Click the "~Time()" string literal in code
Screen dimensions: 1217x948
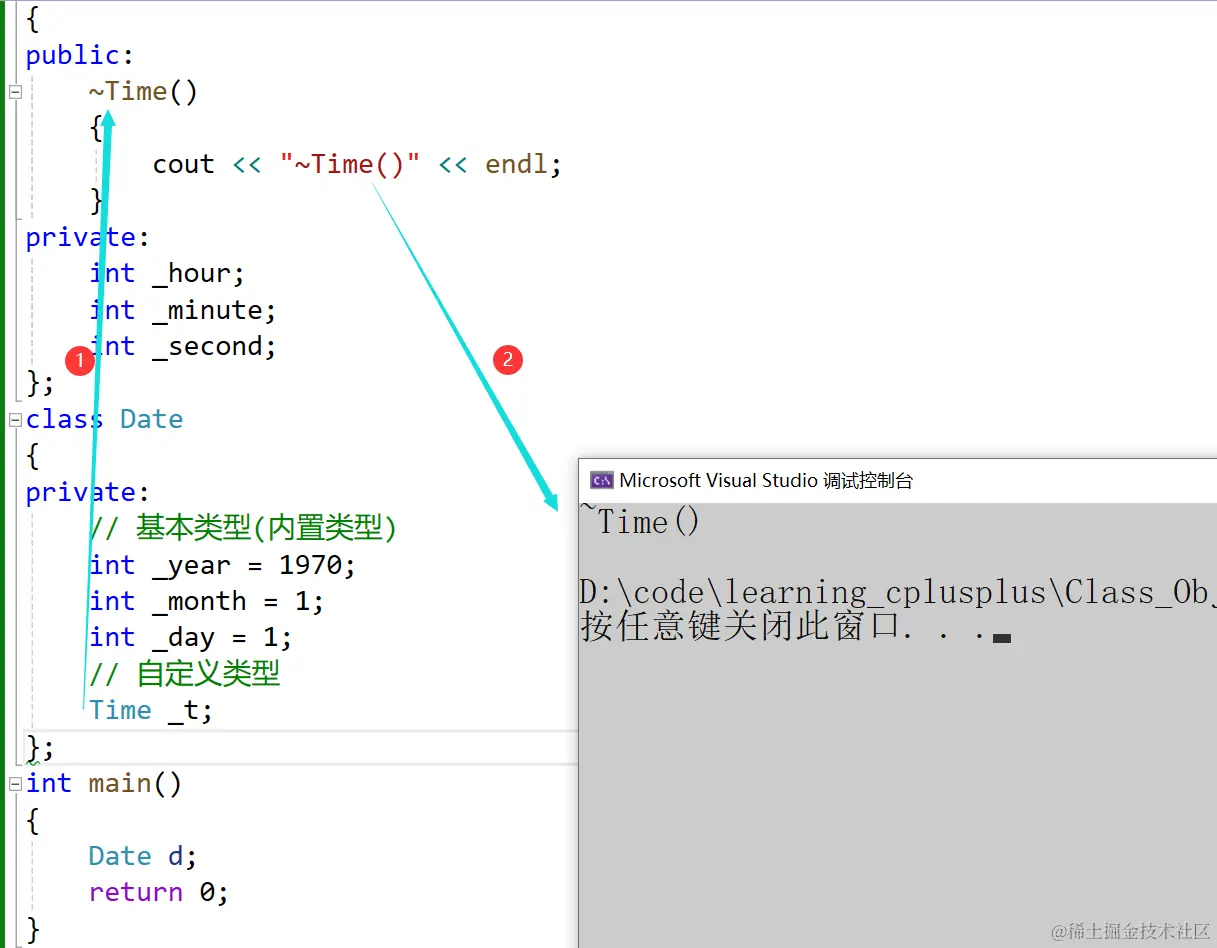tap(349, 165)
